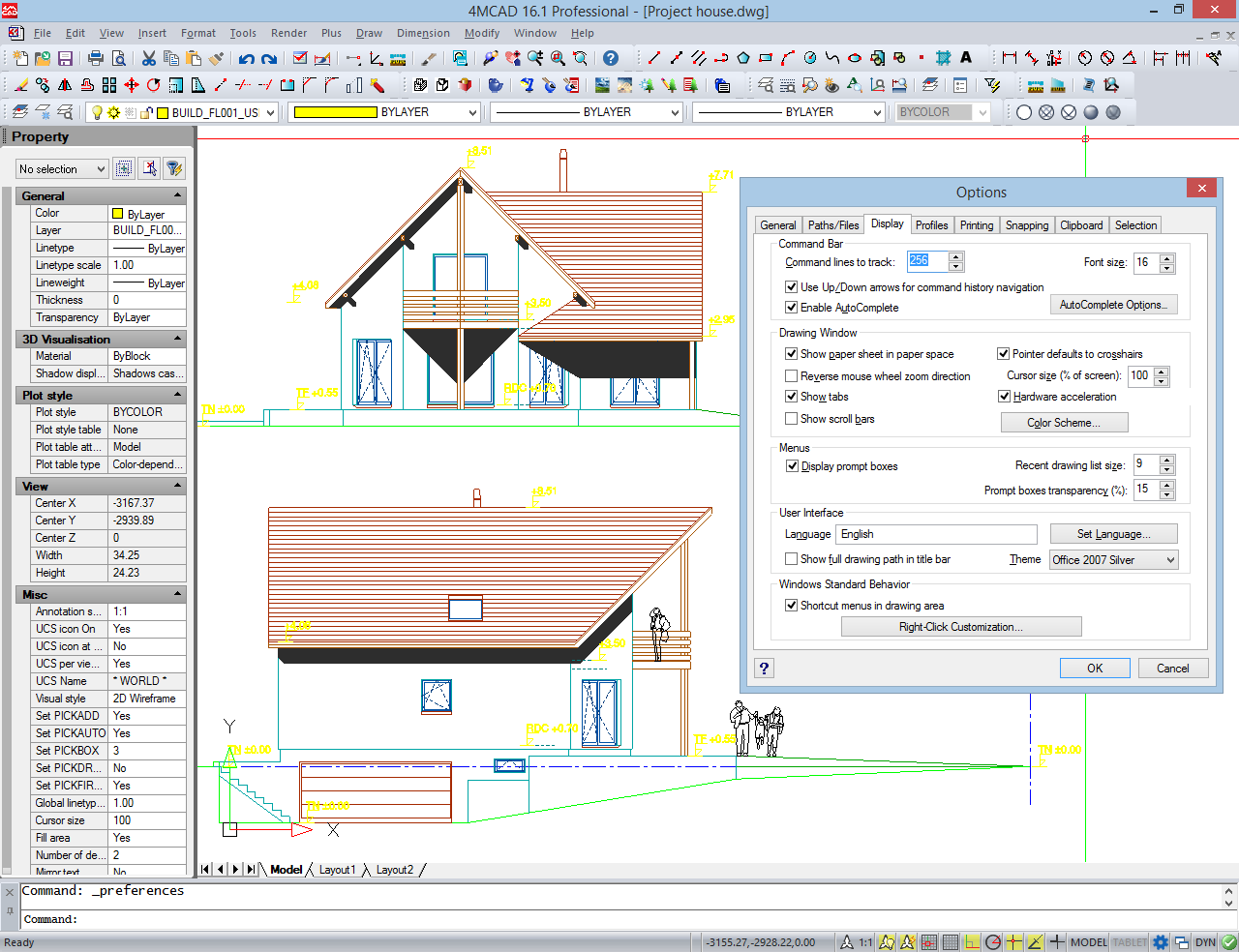Screen dimensions: 1239x952
Task: Open the No selection dropdown
Action: click(62, 169)
